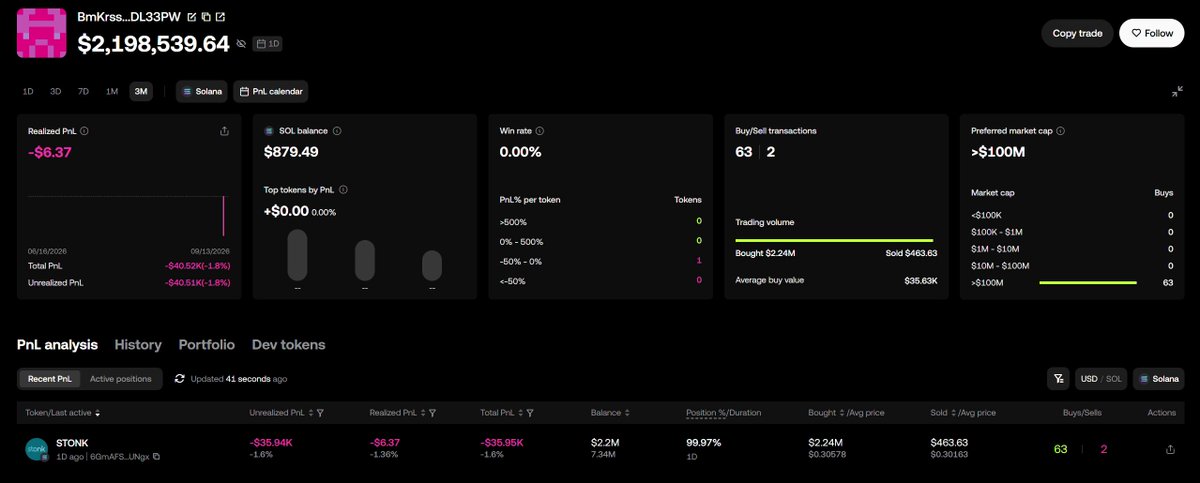This screenshot has width=1200, height=483.
Task: Edit the BmKrss...DL33PW wallet name
Action: pyautogui.click(x=192, y=17)
